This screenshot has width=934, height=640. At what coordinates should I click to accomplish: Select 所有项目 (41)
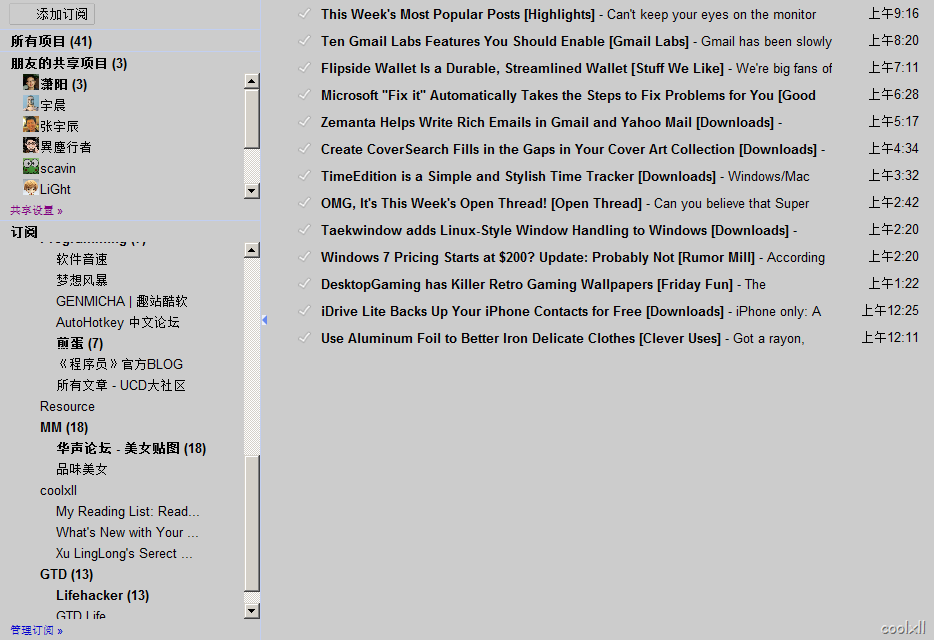(51, 41)
